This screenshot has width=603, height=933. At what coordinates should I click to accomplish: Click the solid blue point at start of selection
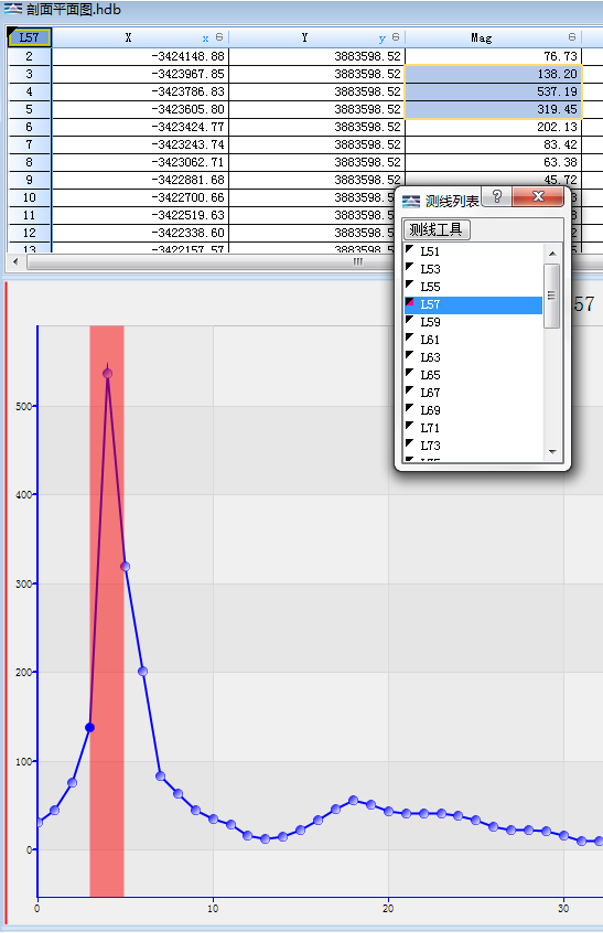pos(90,727)
